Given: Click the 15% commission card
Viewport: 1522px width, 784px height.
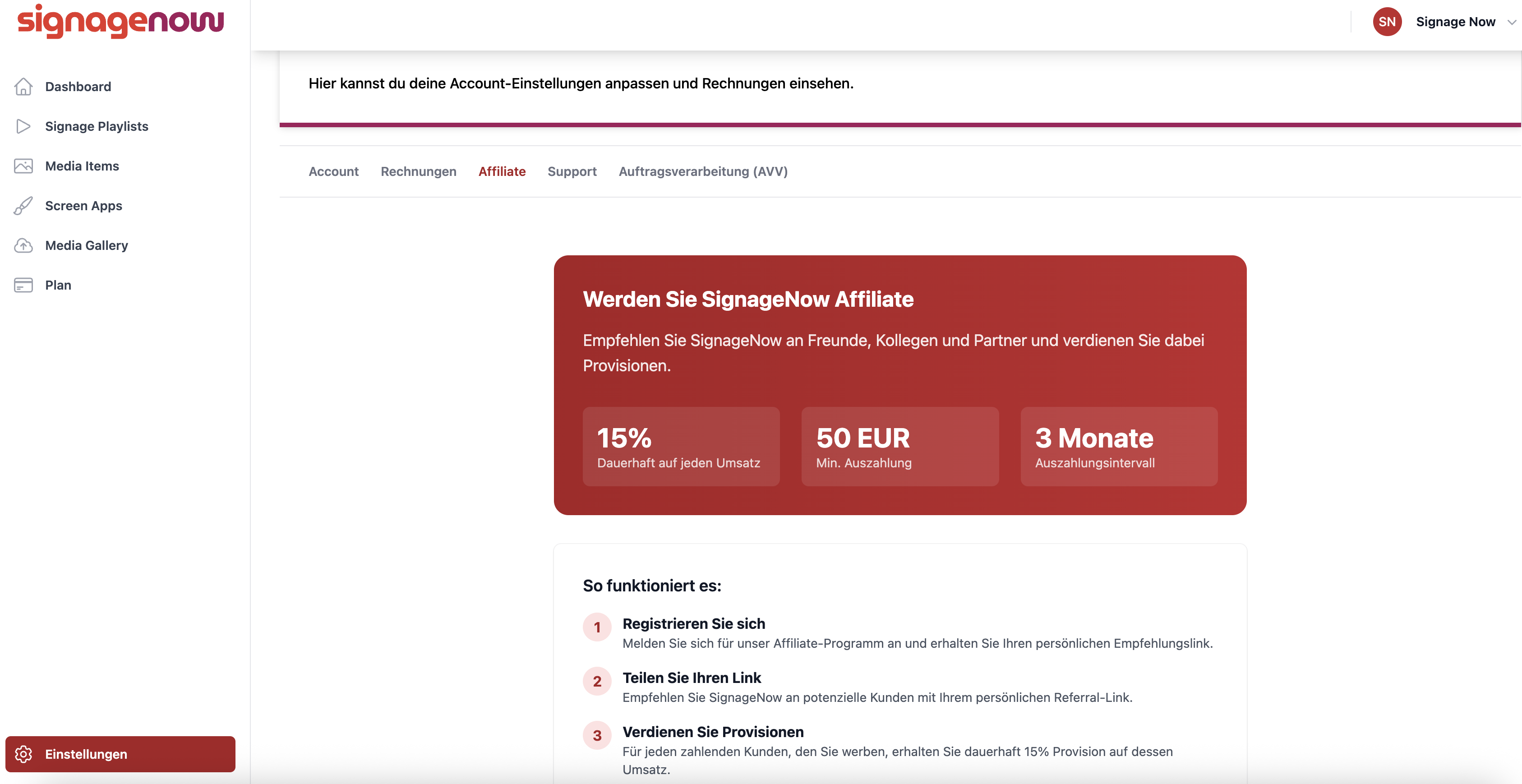Looking at the screenshot, I should coord(681,446).
